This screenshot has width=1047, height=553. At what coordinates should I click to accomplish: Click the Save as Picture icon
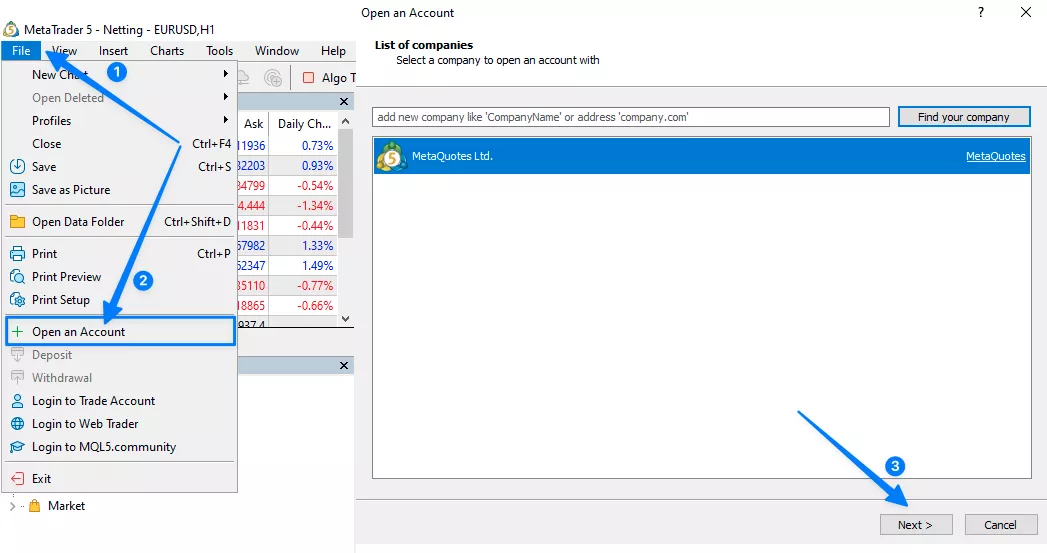[x=17, y=190]
